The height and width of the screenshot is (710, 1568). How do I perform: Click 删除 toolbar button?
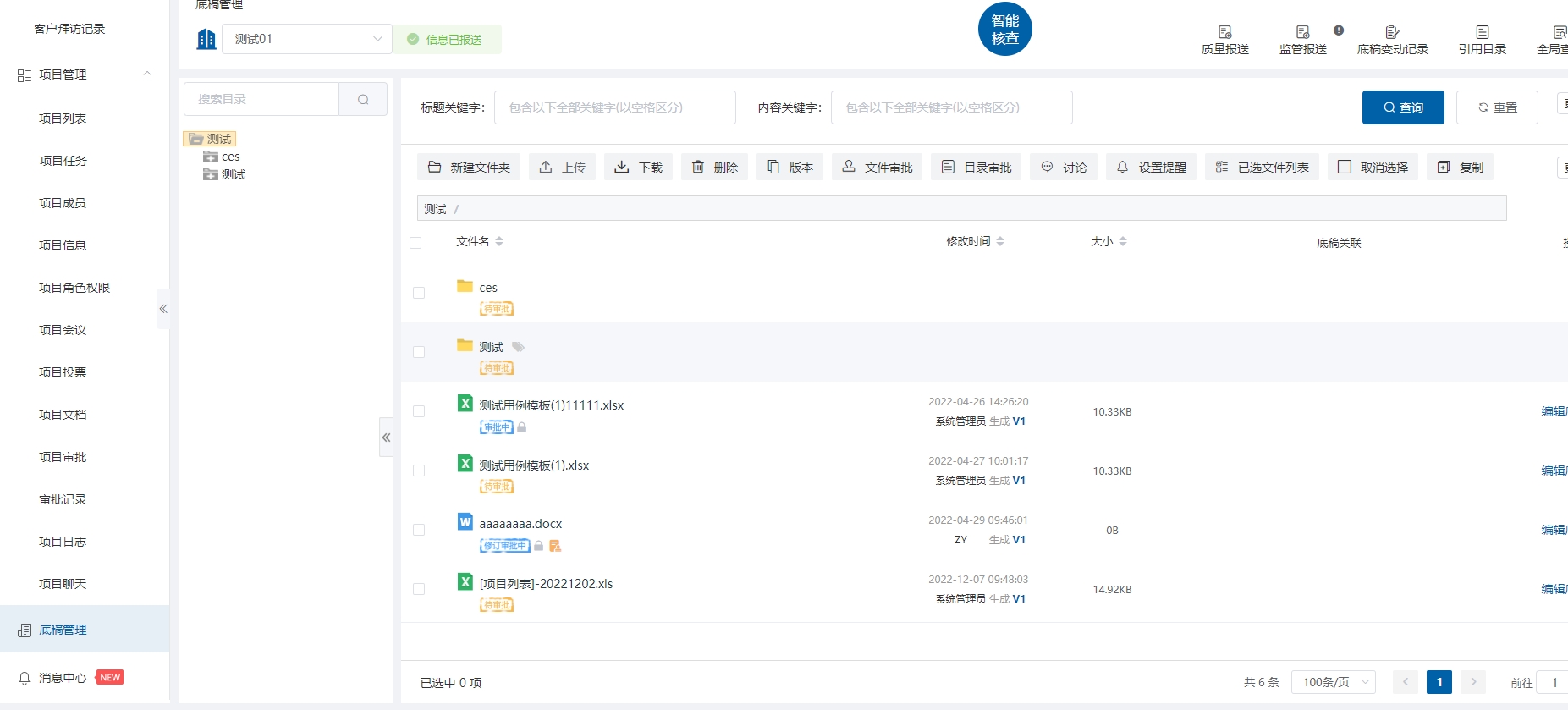click(x=714, y=168)
